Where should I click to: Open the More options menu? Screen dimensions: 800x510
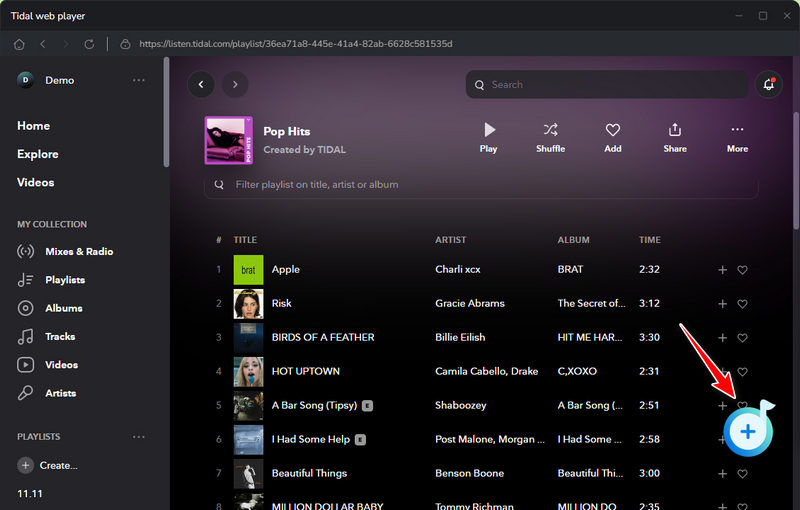click(x=737, y=138)
